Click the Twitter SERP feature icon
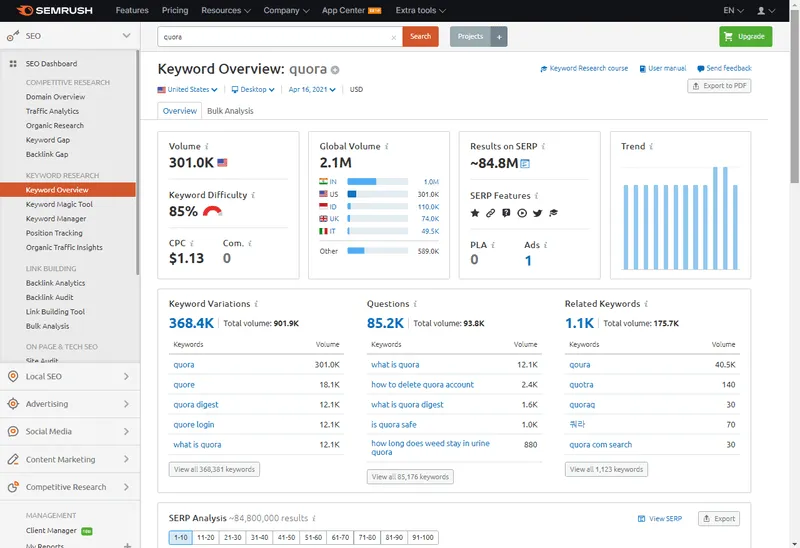The width and height of the screenshot is (800, 548). point(537,213)
